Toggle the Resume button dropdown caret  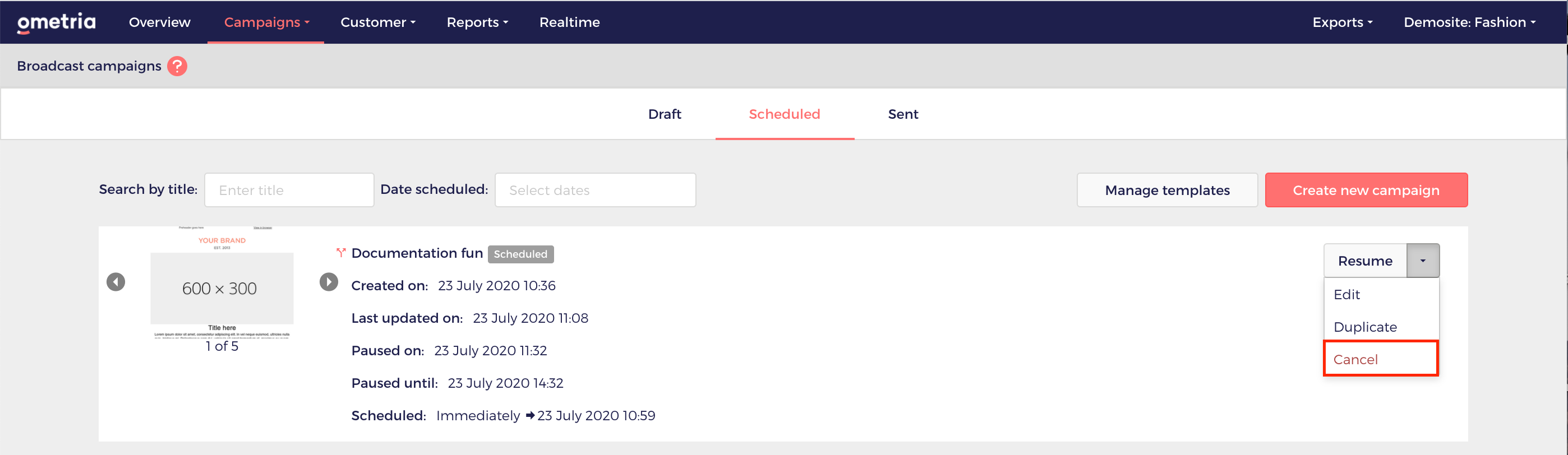[x=1423, y=261]
